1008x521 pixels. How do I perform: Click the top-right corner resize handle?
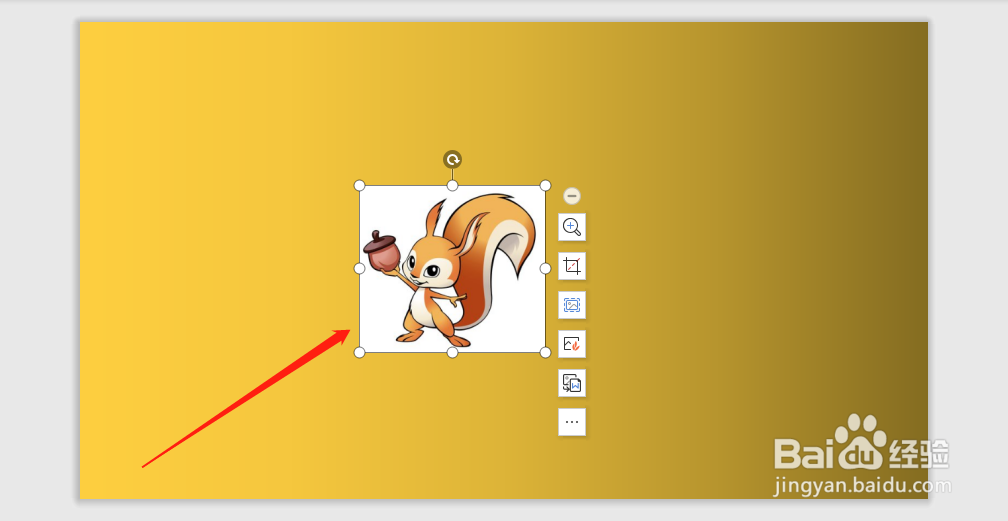545,186
